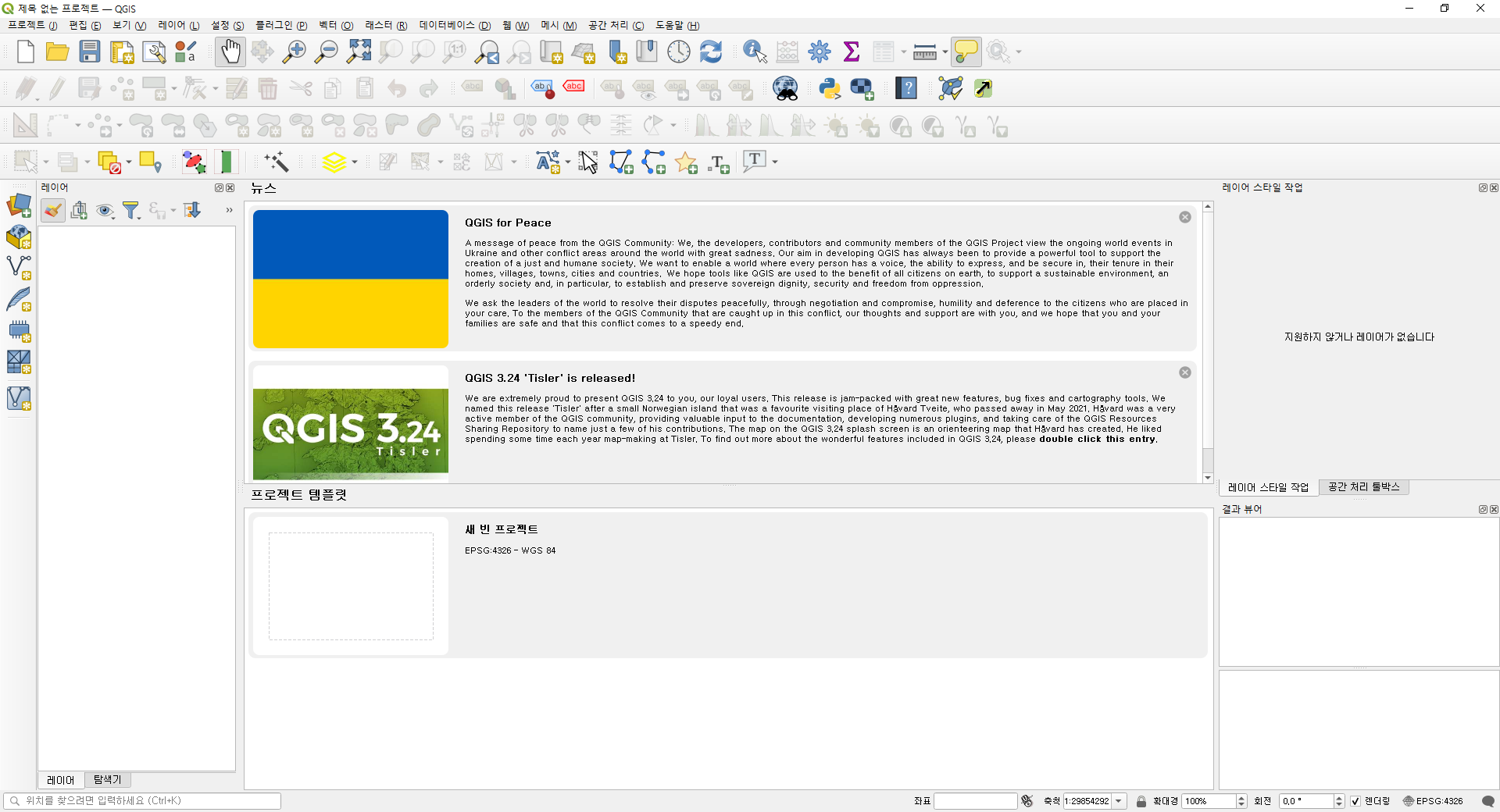Open a project using the folder icon

(x=57, y=52)
